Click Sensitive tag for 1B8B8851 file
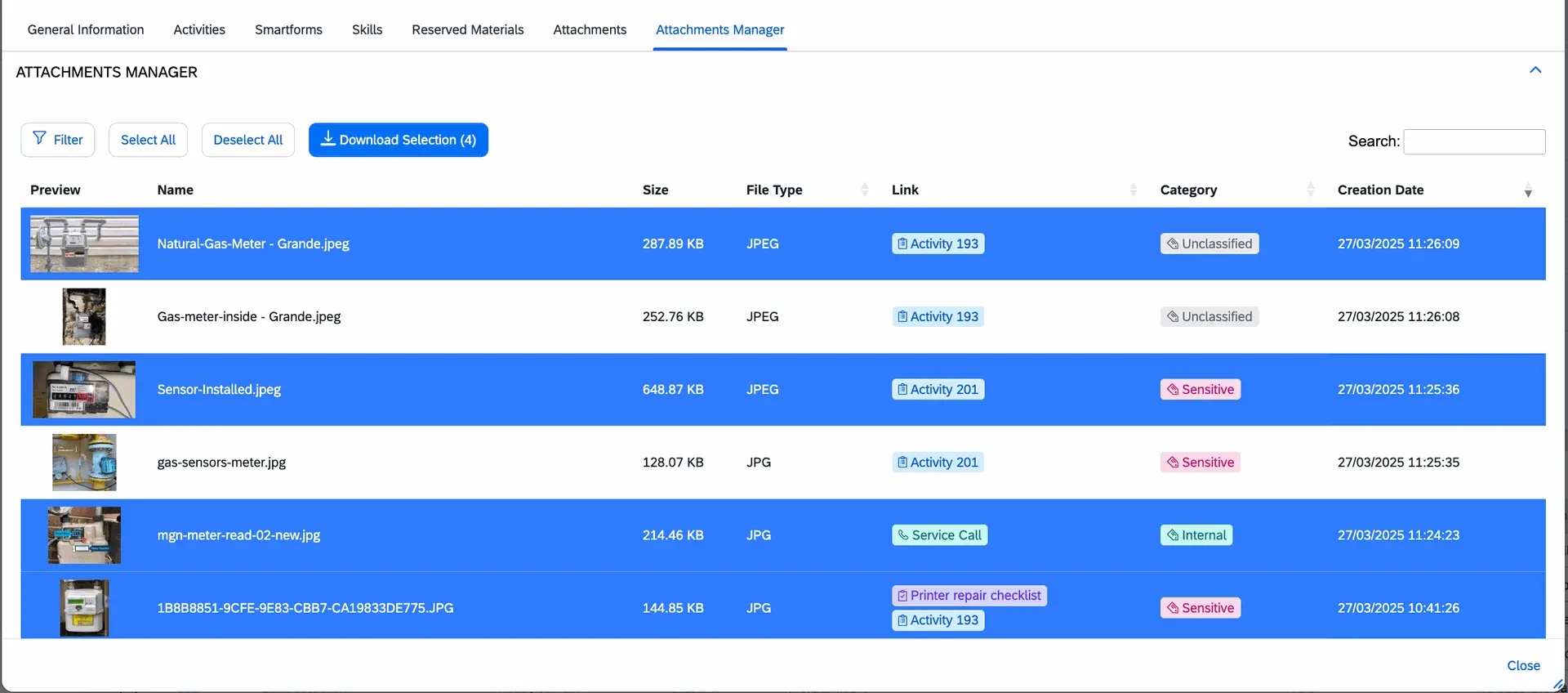 click(1200, 608)
